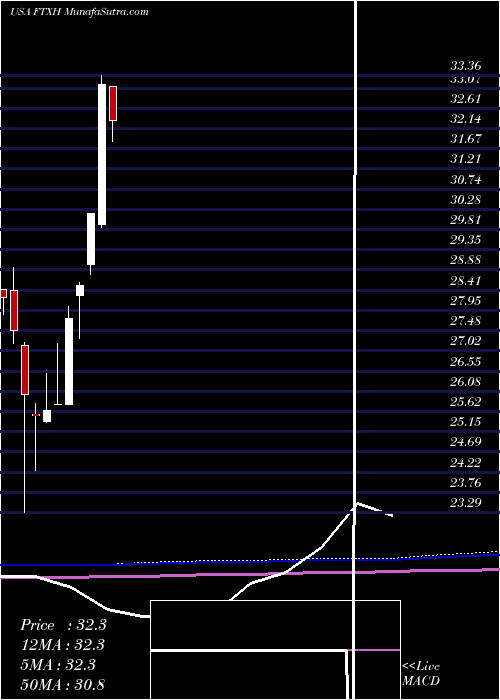Click the 29.81 price axis label

[x=466, y=220]
